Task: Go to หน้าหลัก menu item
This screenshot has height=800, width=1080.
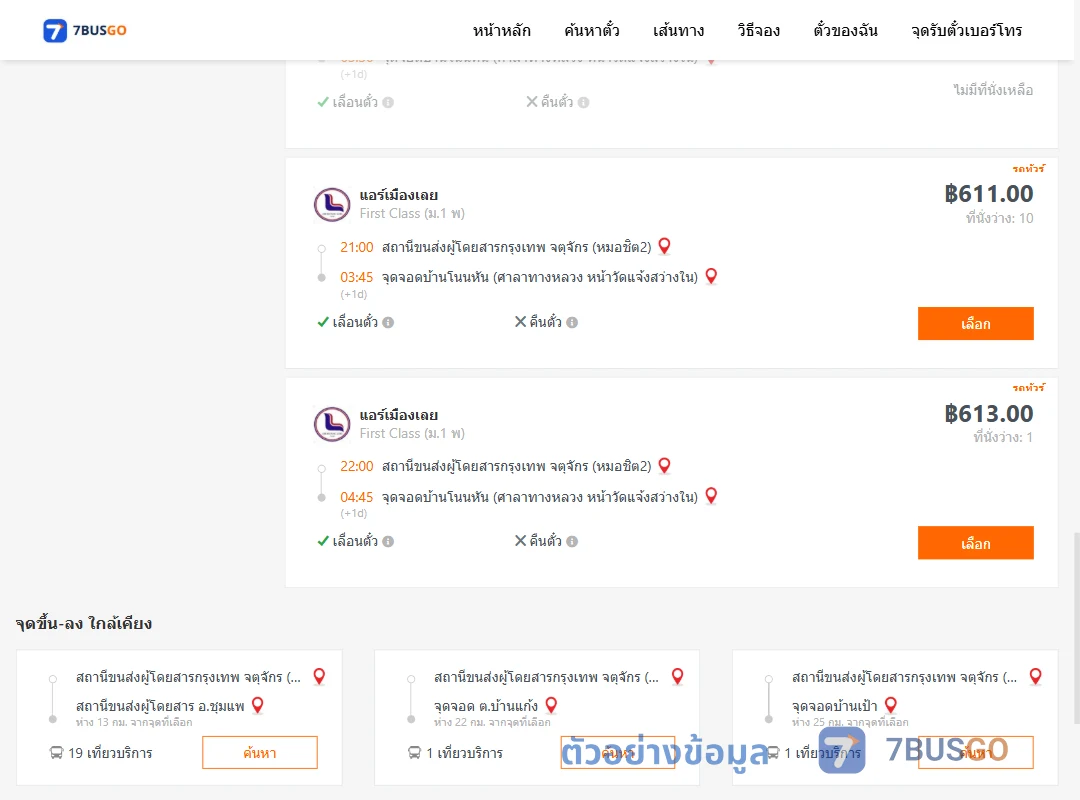Action: click(x=501, y=30)
